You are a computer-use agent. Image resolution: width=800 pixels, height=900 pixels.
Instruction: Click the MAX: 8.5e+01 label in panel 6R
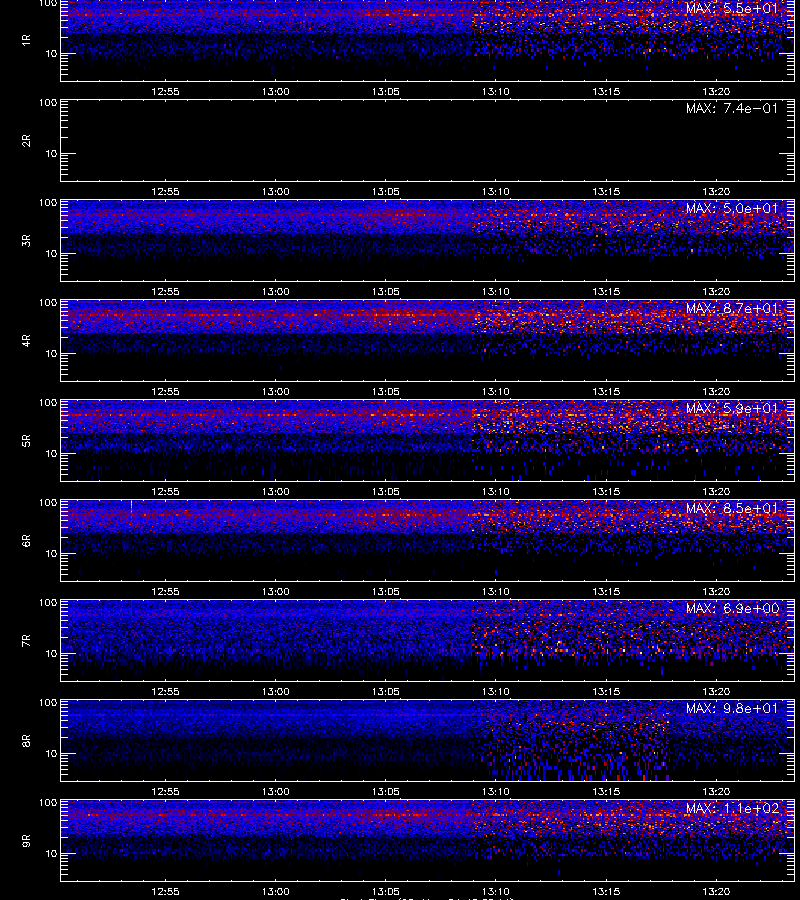732,508
